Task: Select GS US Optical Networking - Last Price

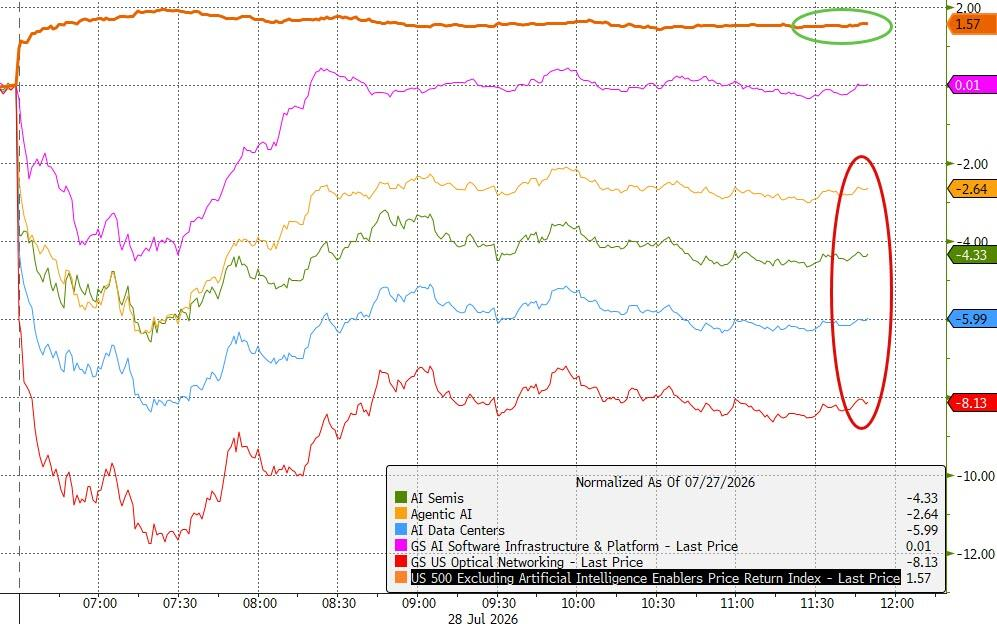Action: click(x=526, y=562)
